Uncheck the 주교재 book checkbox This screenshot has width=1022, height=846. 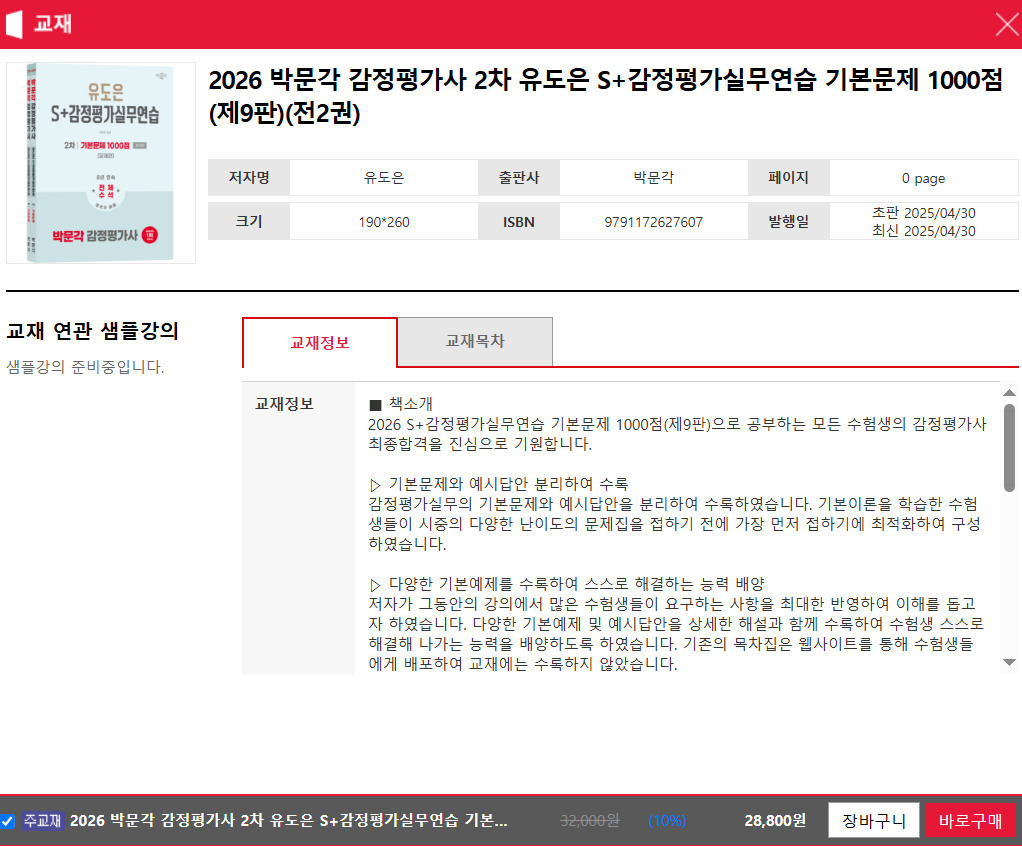pos(8,821)
